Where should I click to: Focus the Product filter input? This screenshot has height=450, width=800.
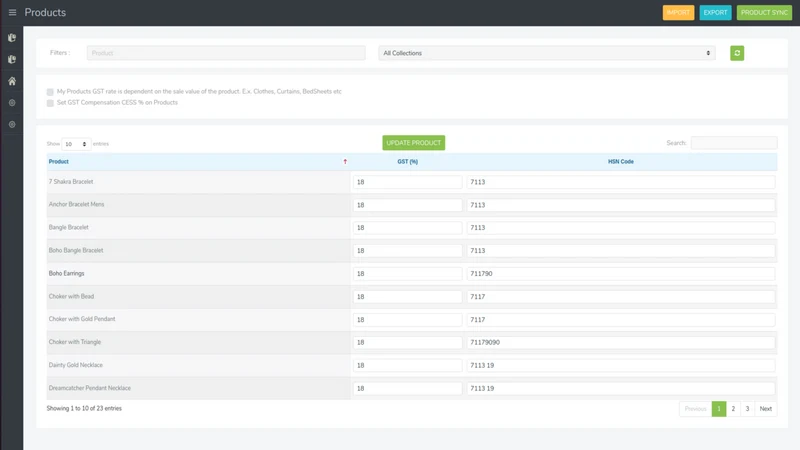click(x=226, y=53)
